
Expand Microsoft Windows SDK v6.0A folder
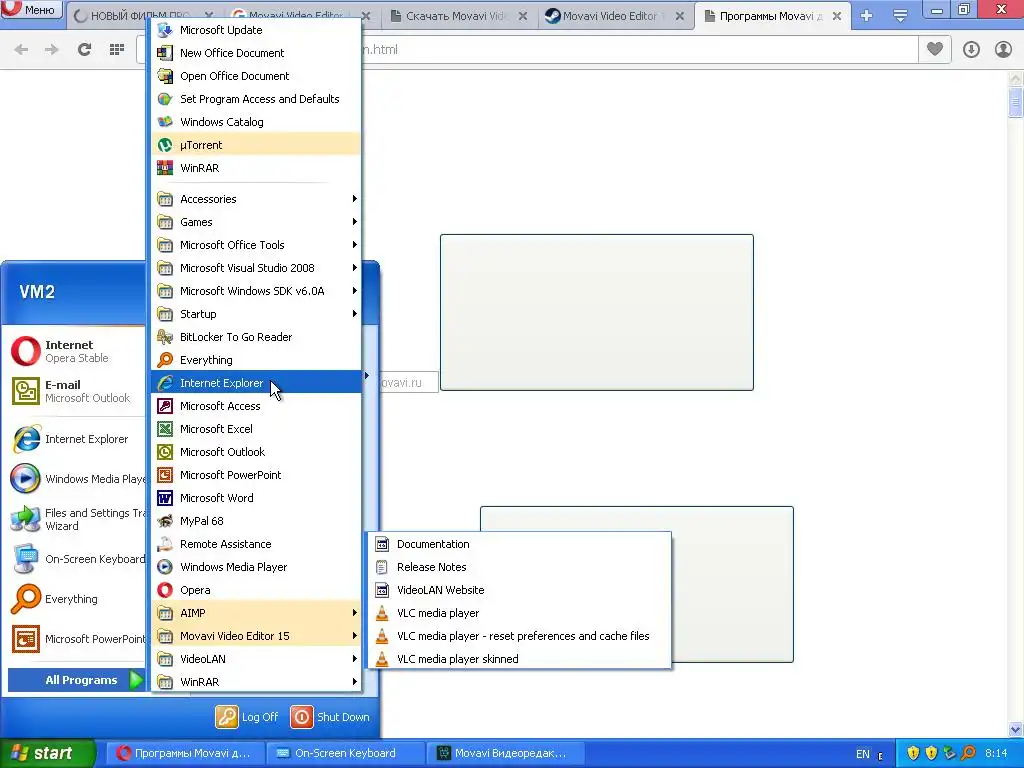pos(256,291)
